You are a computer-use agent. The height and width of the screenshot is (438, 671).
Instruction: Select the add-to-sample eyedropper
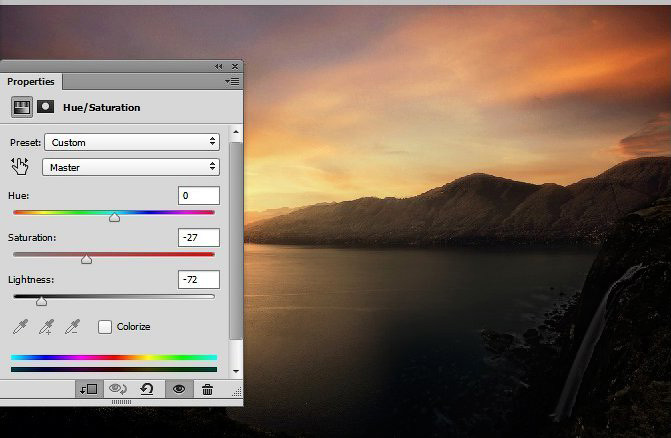point(46,327)
